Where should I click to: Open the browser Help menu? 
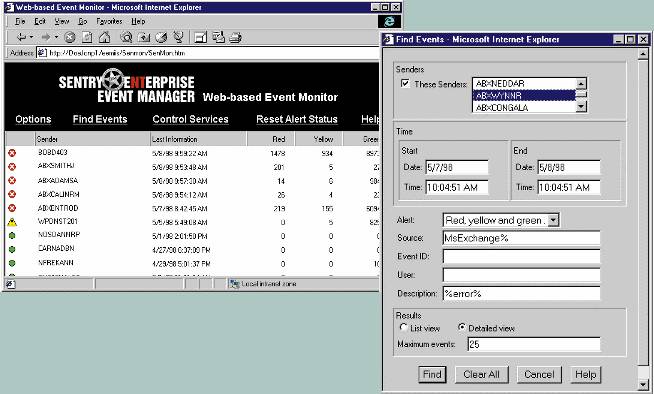[138, 21]
